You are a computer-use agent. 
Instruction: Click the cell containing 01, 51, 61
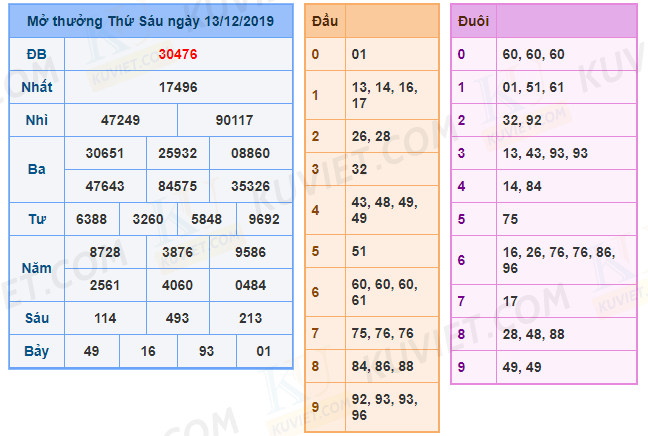point(532,87)
